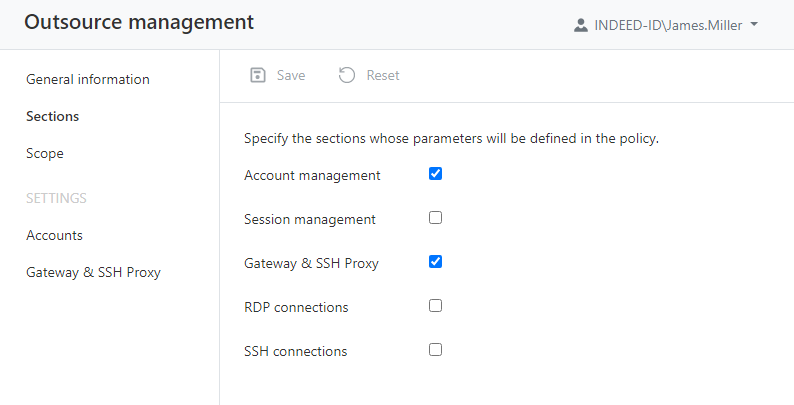Tick the RDP connections checkbox
This screenshot has height=405, width=794.
tap(435, 306)
